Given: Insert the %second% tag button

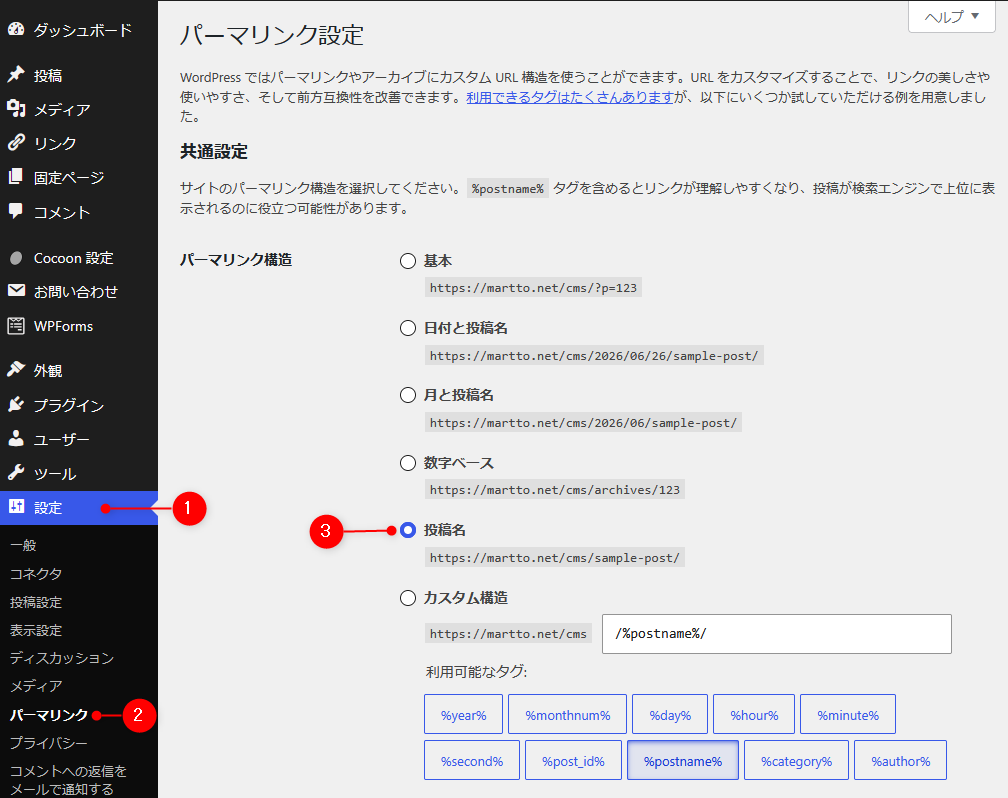Looking at the screenshot, I should [x=472, y=761].
